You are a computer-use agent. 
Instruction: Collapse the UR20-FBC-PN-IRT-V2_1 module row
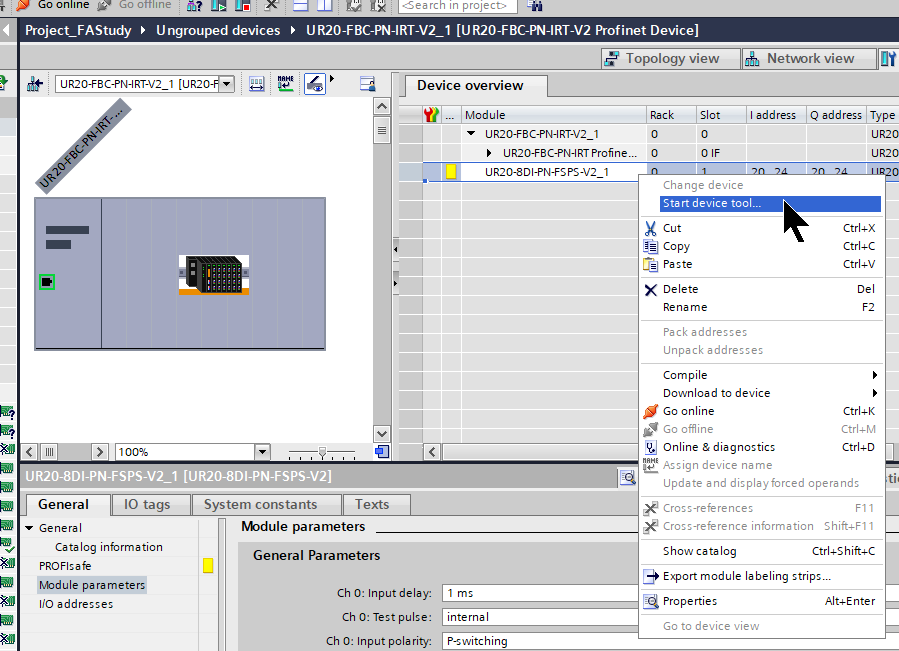471,134
